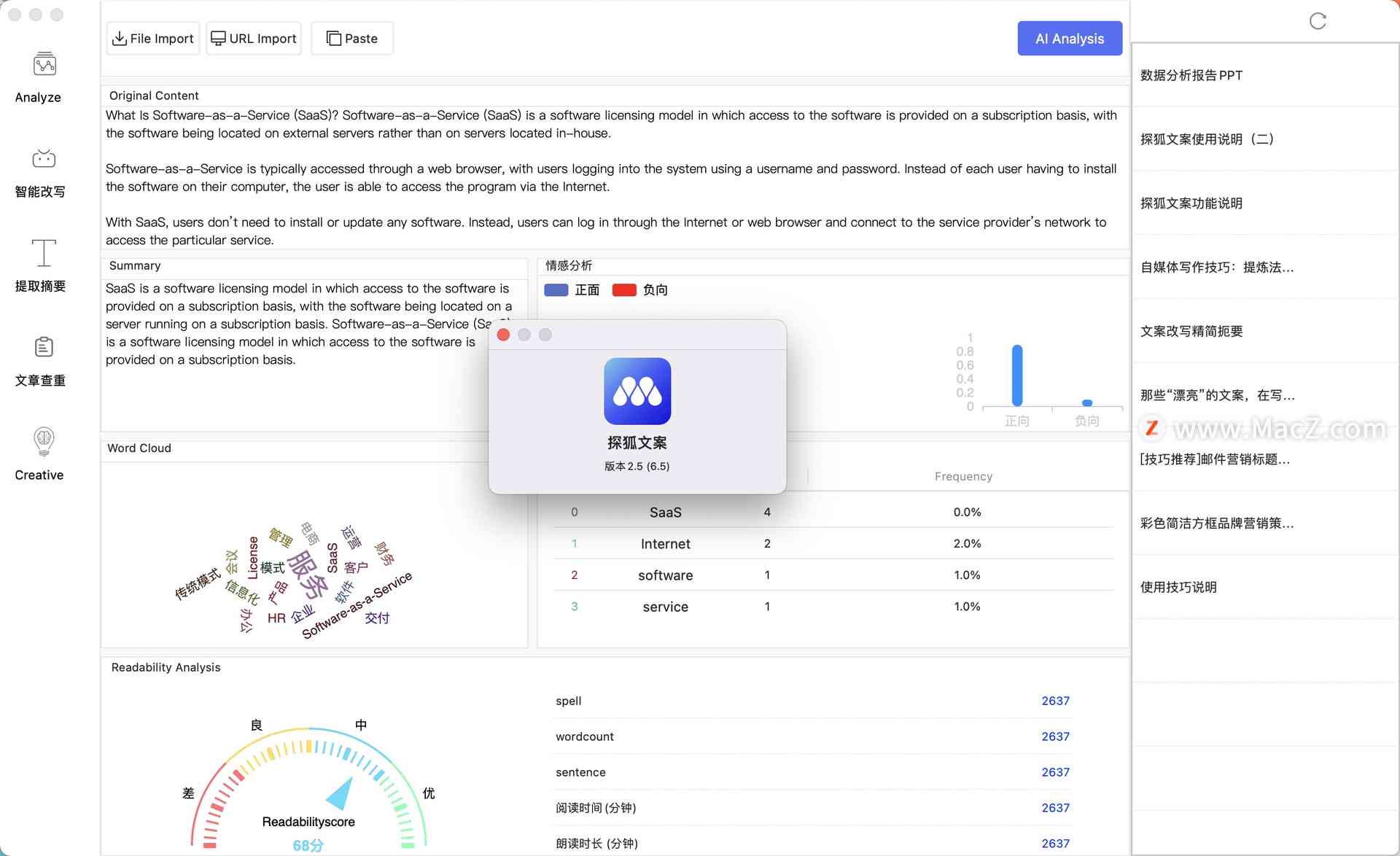This screenshot has height=856, width=1400.
Task: Click the URL Import icon button
Action: point(253,38)
